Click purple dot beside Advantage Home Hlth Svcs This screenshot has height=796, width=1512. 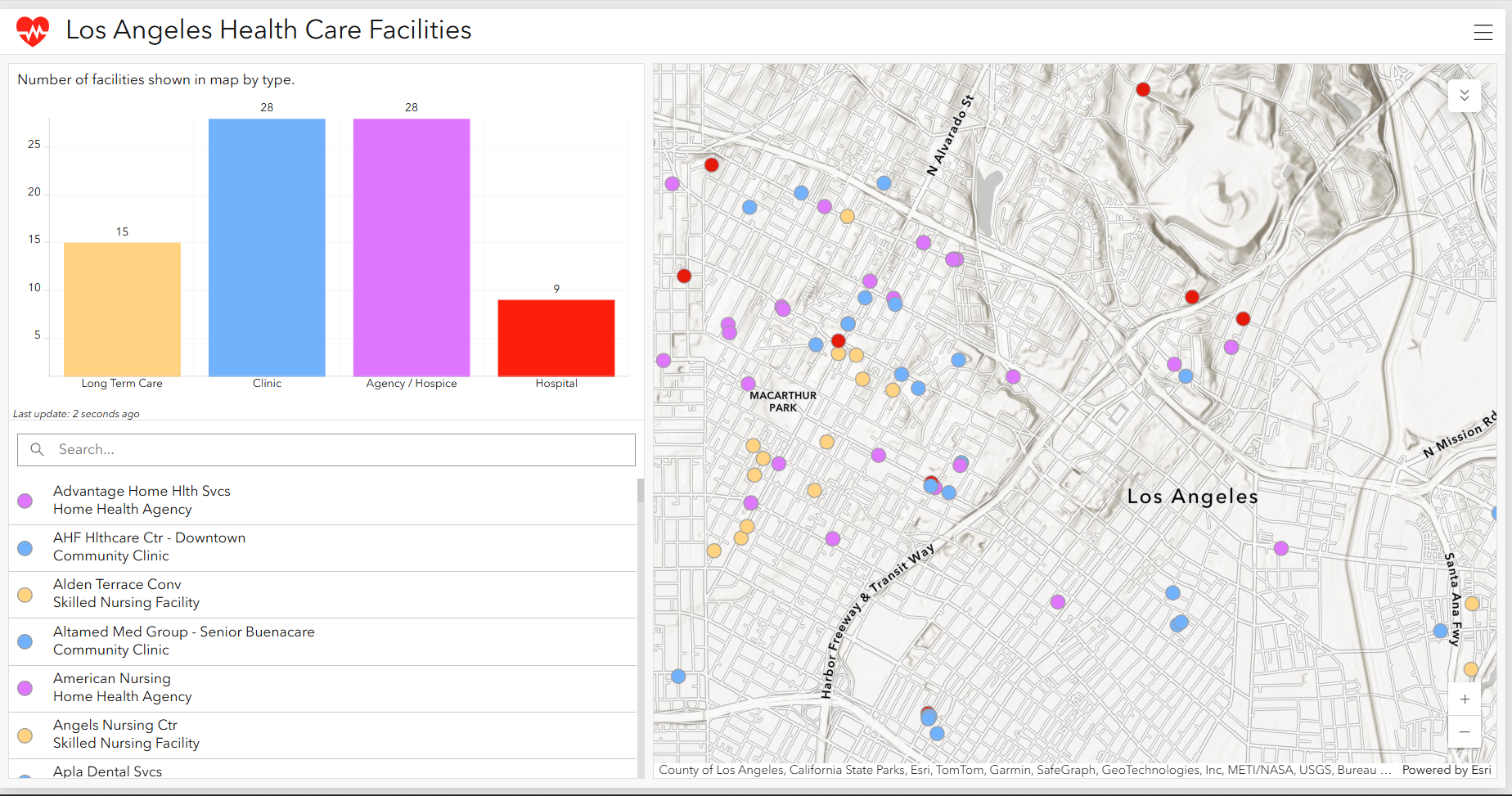[x=25, y=501]
